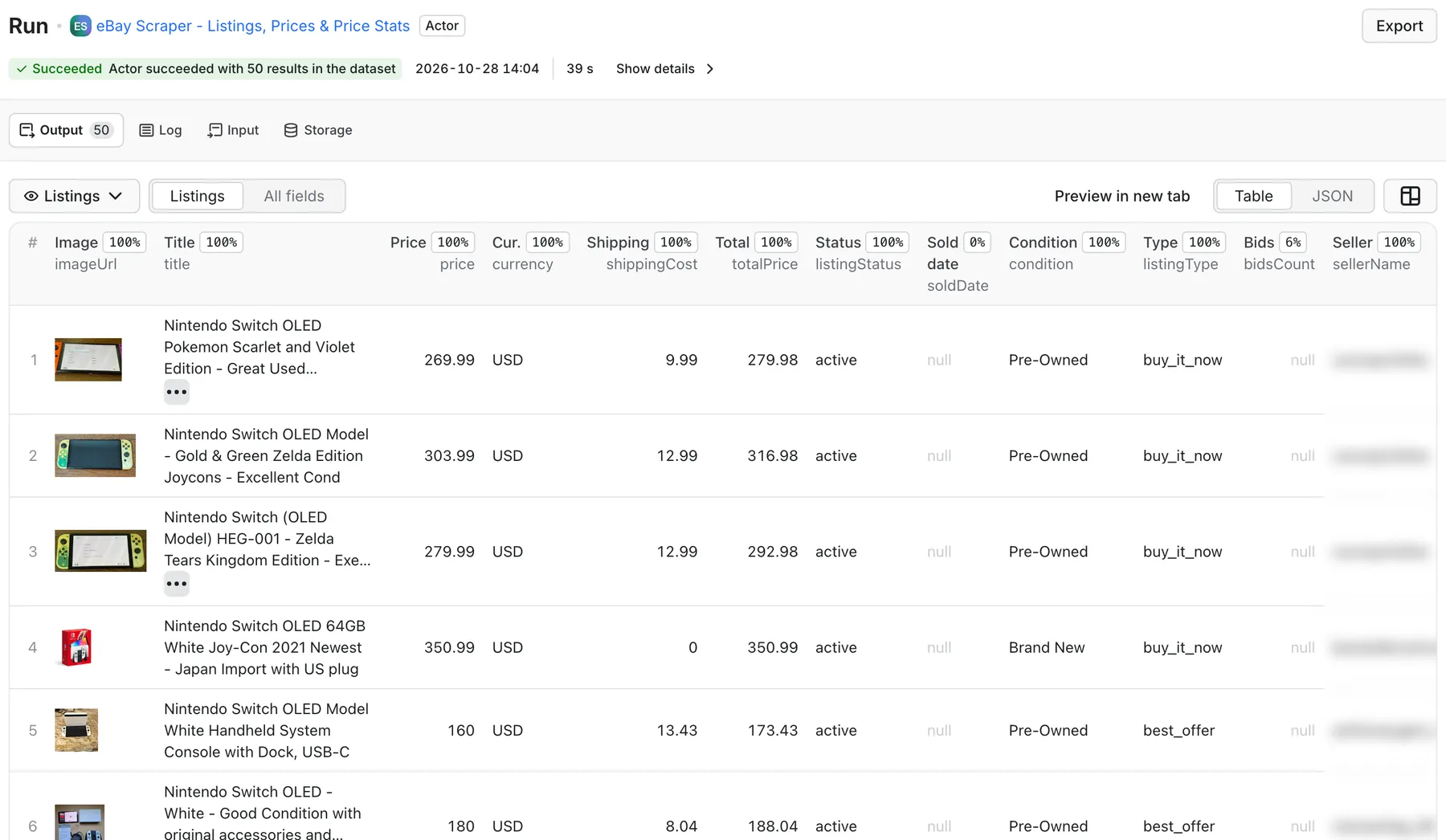Select the 316.98 total price cell
The image size is (1446, 840).
[x=772, y=455]
